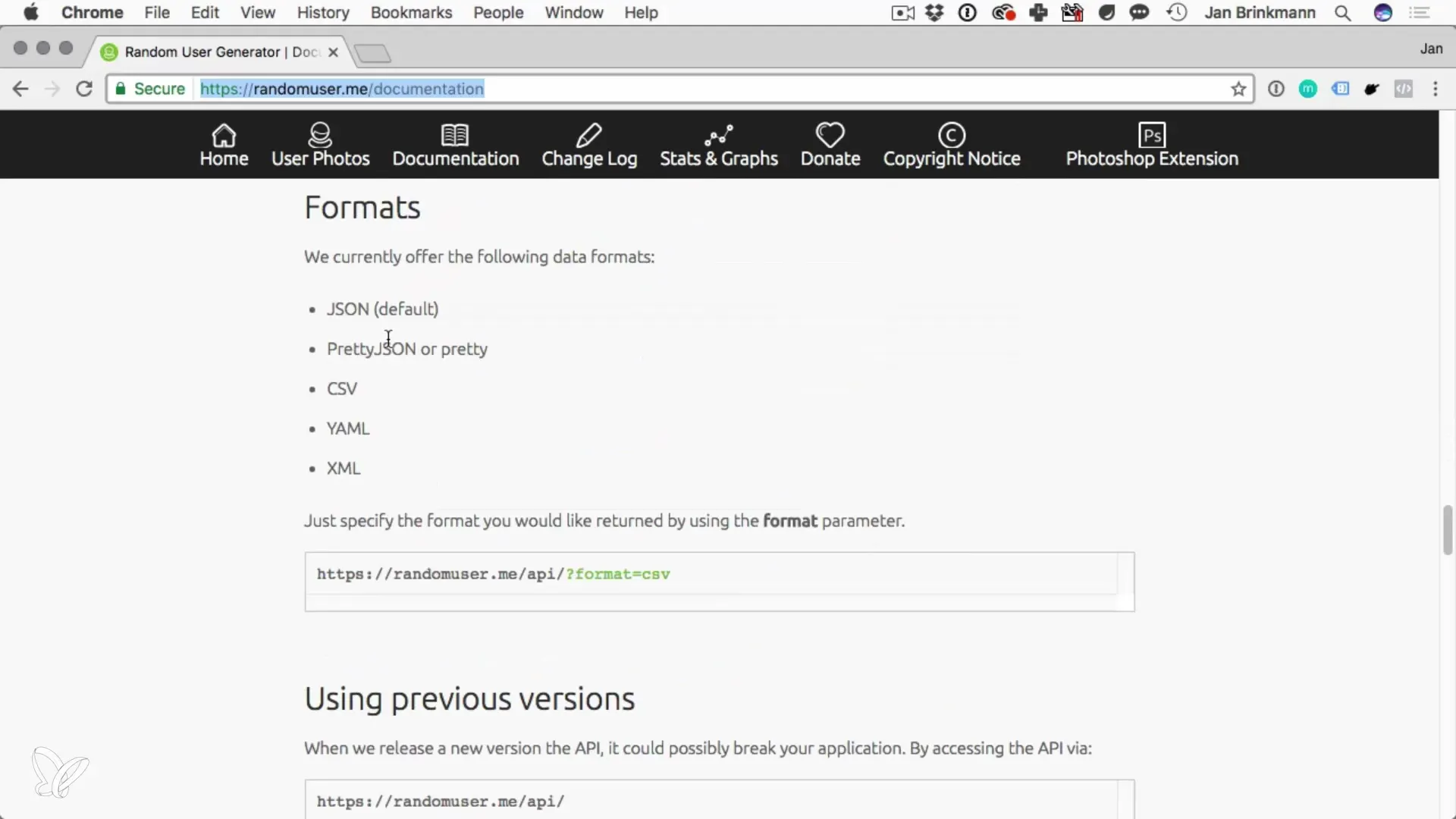The width and height of the screenshot is (1456, 819).
Task: Click the page vertical scrollbar thumb
Action: (1448, 530)
